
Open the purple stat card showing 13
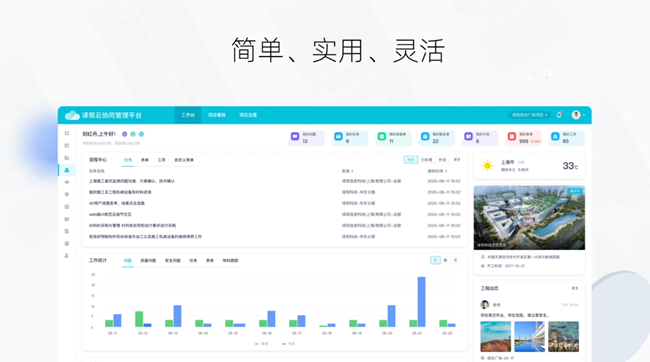(x=306, y=138)
